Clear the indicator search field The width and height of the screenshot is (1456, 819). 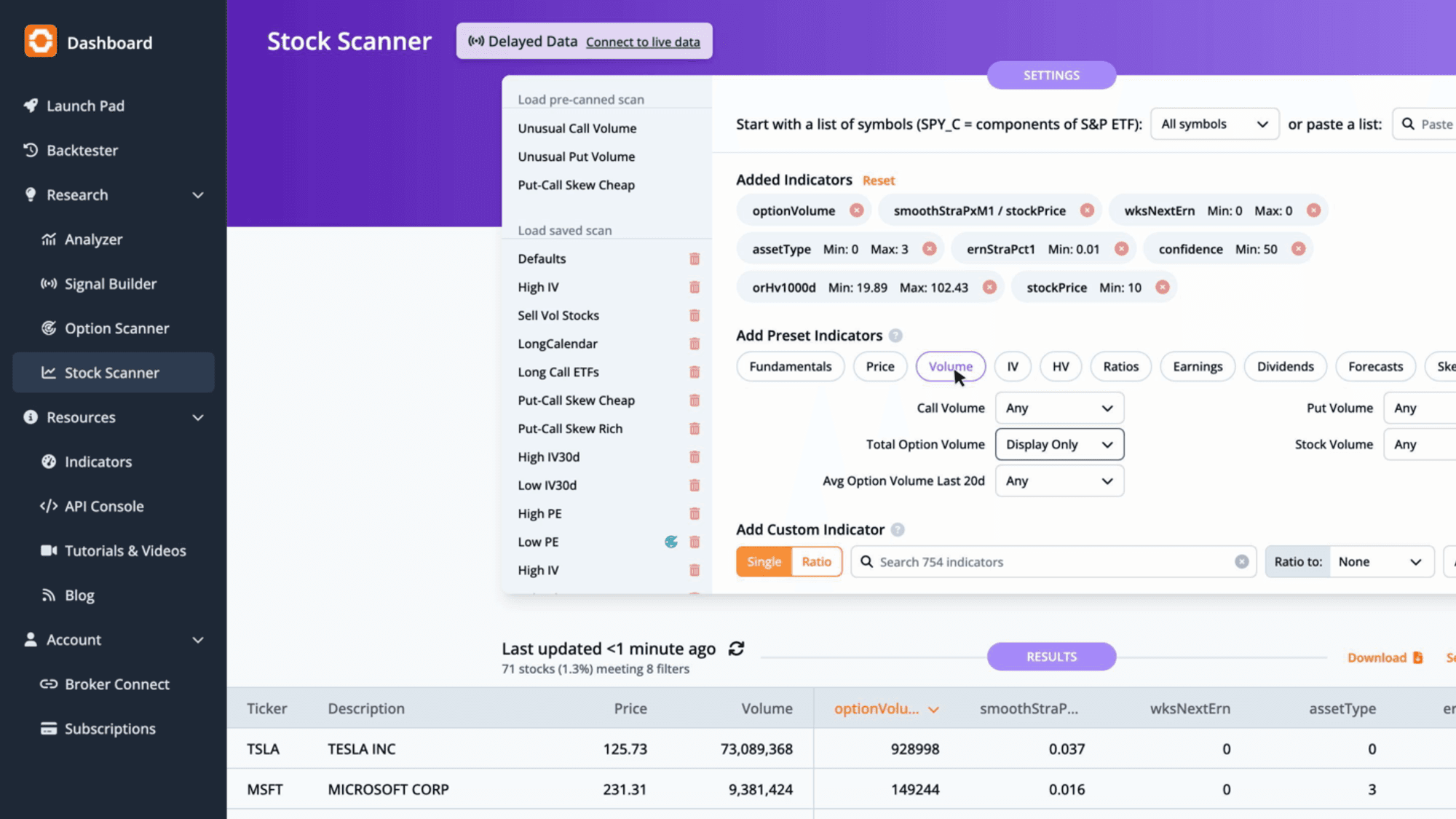pyautogui.click(x=1242, y=562)
